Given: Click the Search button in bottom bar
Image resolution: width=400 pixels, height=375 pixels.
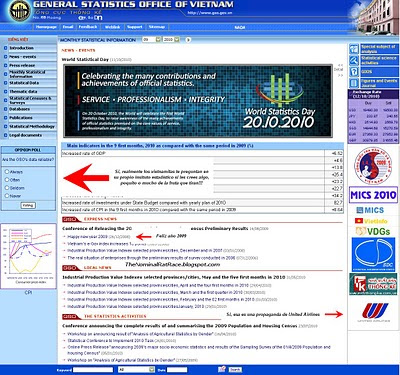Looking at the screenshot, I should [x=235, y=369].
